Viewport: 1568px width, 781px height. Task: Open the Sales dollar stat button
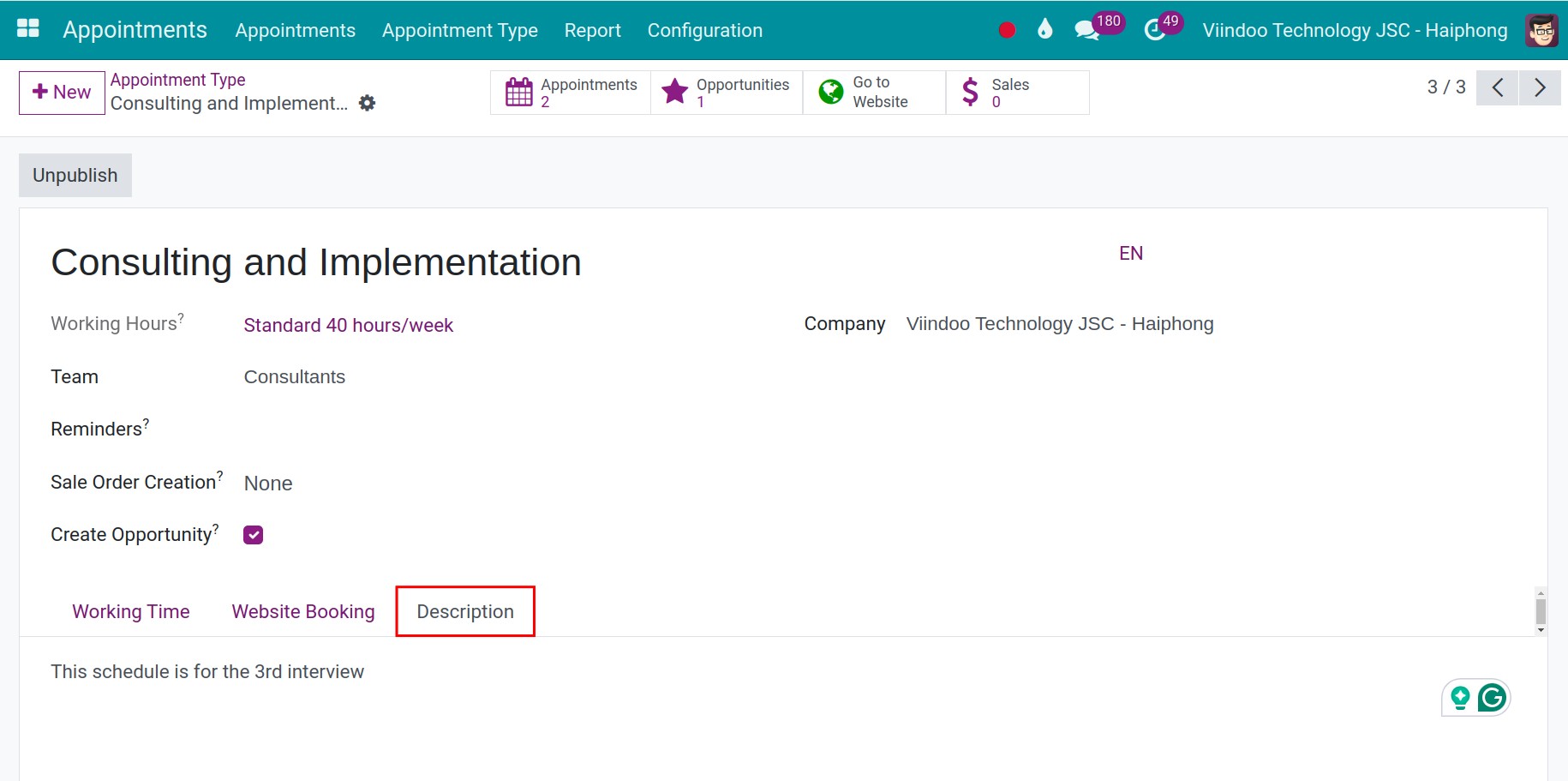1017,93
